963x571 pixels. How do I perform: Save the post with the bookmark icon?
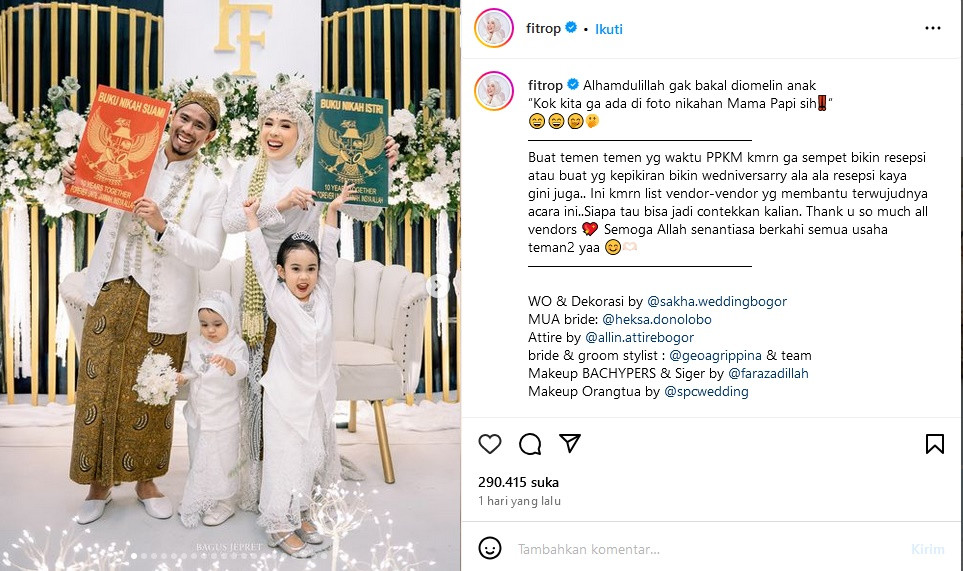click(x=934, y=444)
